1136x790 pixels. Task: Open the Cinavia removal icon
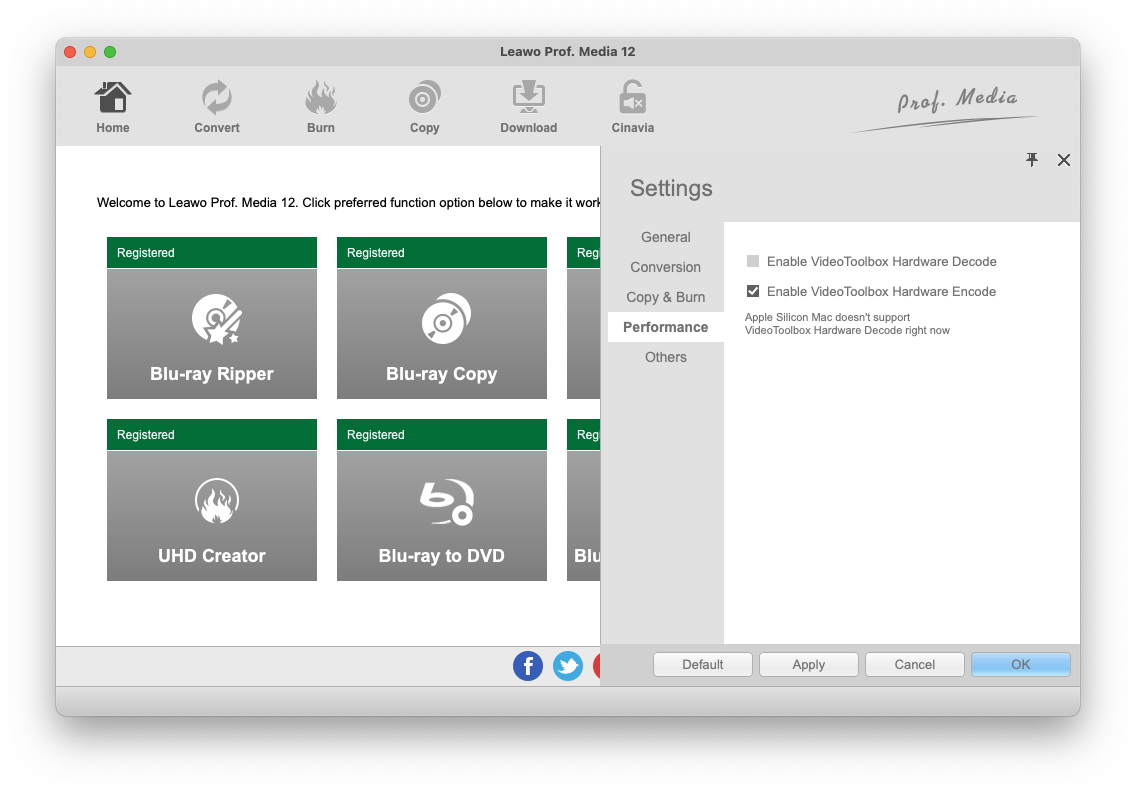click(x=632, y=99)
